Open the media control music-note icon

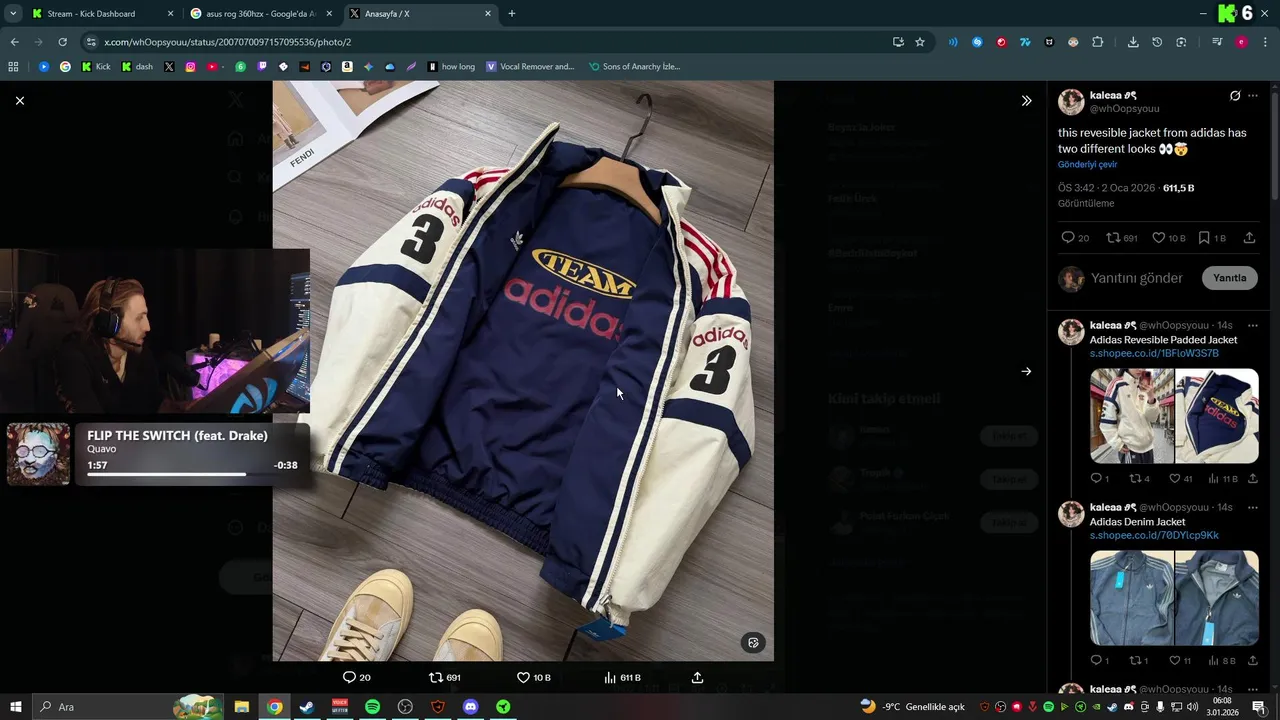click(x=1217, y=42)
